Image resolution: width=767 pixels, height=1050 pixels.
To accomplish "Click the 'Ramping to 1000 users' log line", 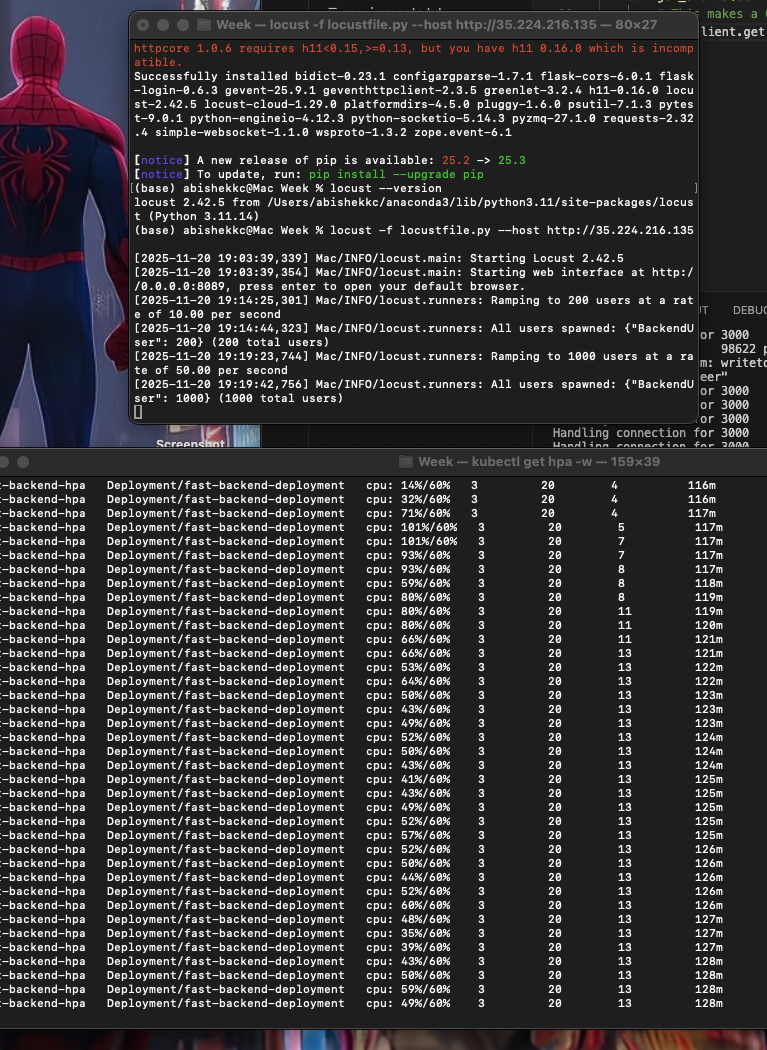I will coord(414,363).
